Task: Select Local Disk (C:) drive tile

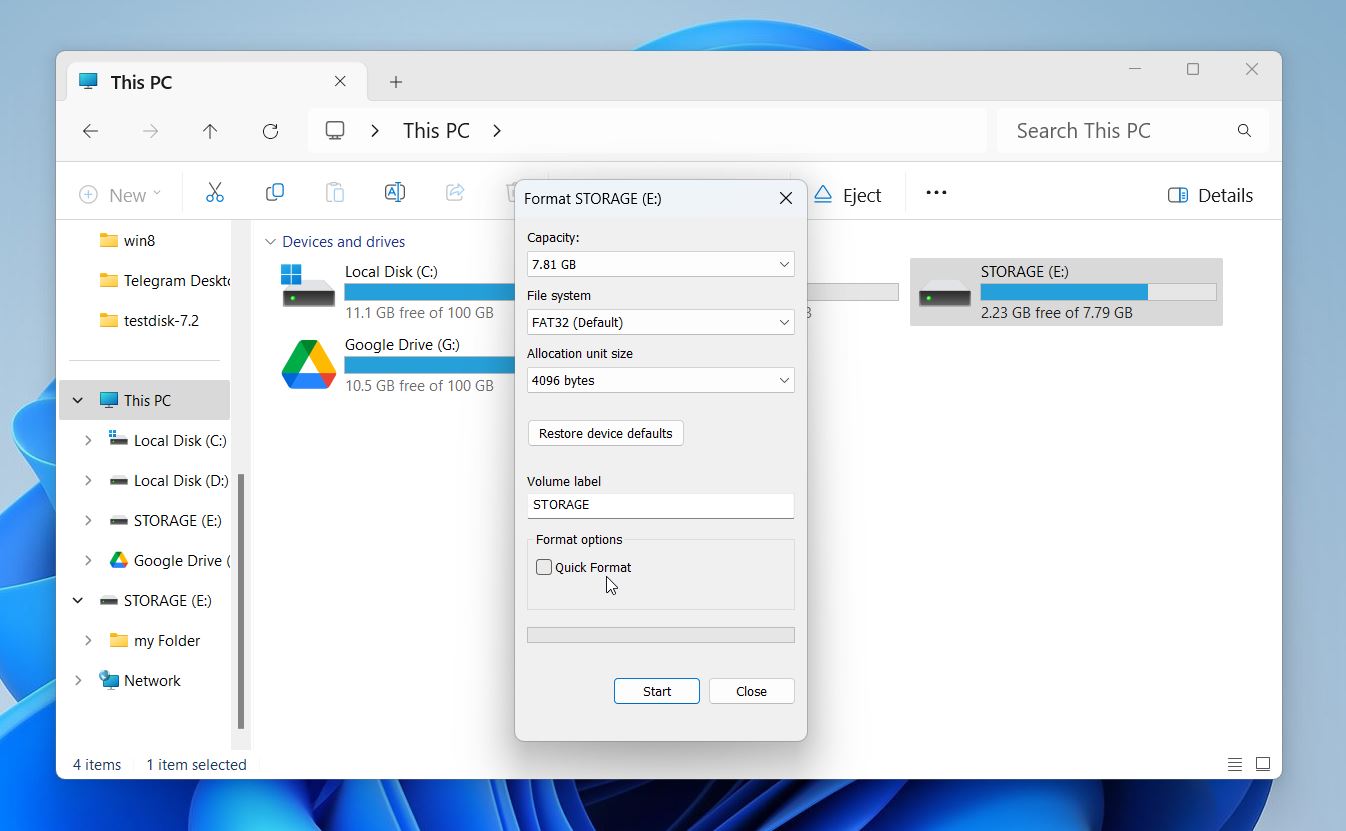Action: click(x=396, y=291)
